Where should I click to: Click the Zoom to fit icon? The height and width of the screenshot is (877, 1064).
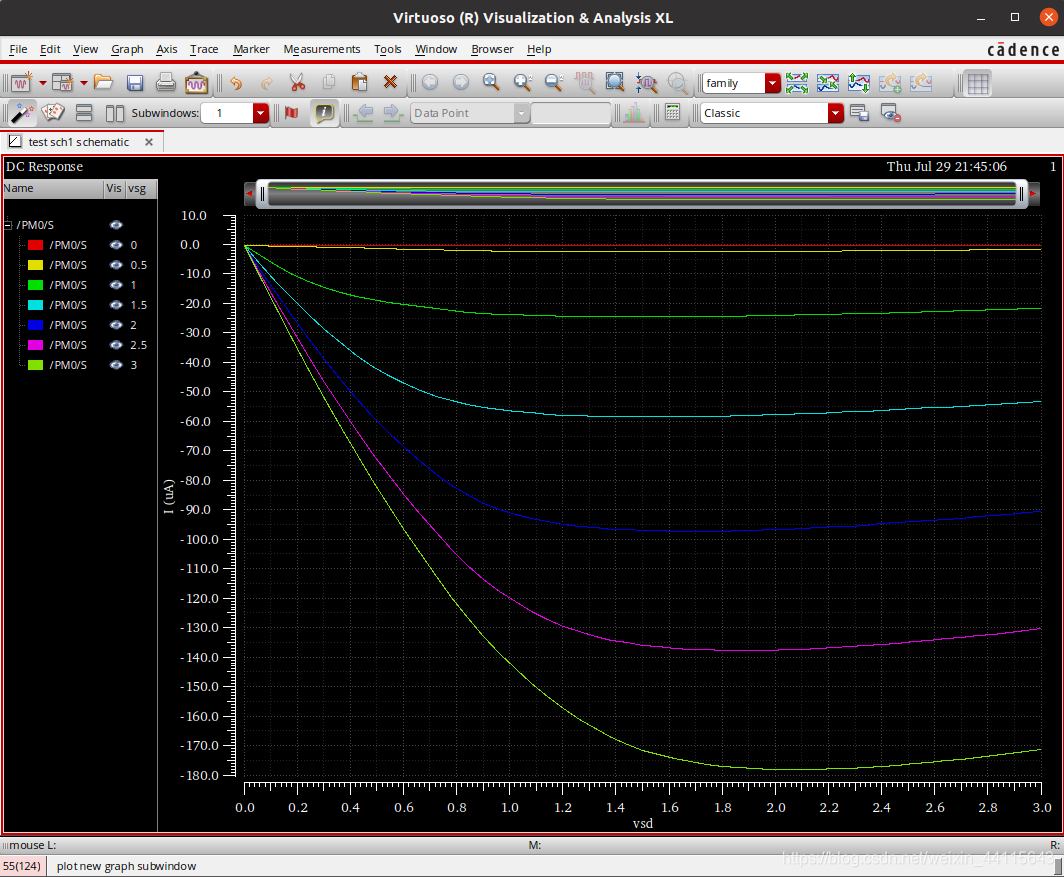click(615, 83)
